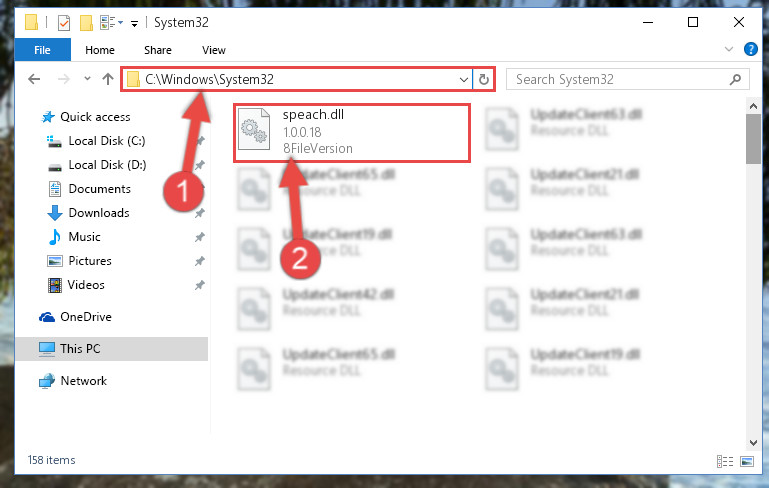Open the Help question mark icon
Image resolution: width=769 pixels, height=488 pixels.
coord(750,49)
